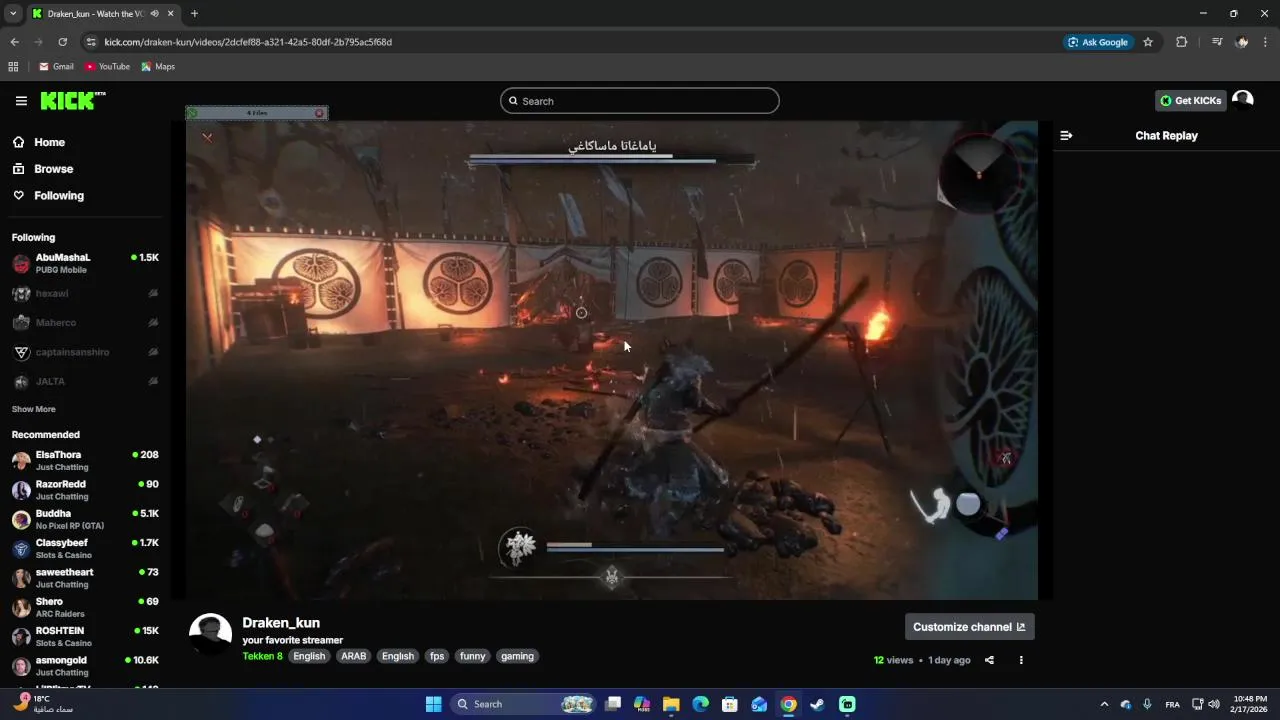This screenshot has height=720, width=1280.
Task: Open the Gmail bookmark
Action: (56, 67)
